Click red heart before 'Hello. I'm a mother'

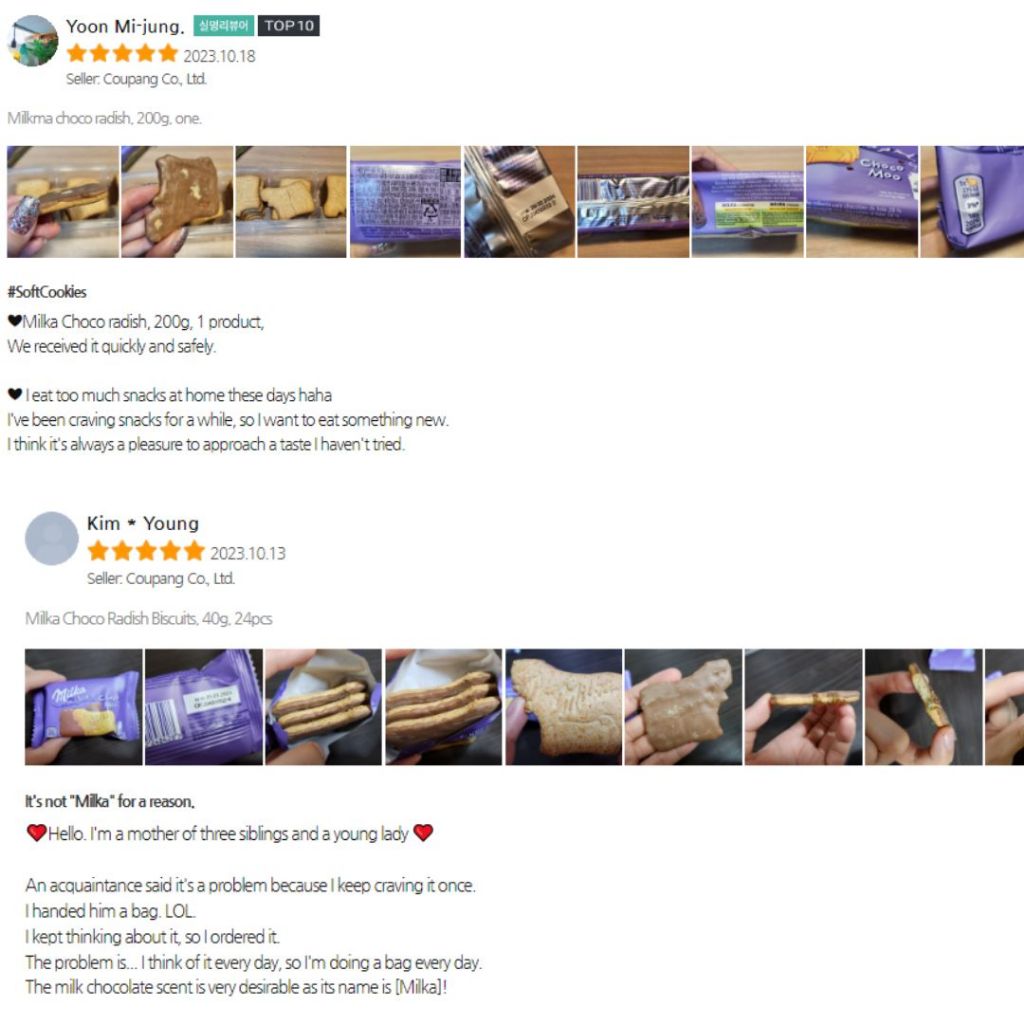[x=37, y=833]
